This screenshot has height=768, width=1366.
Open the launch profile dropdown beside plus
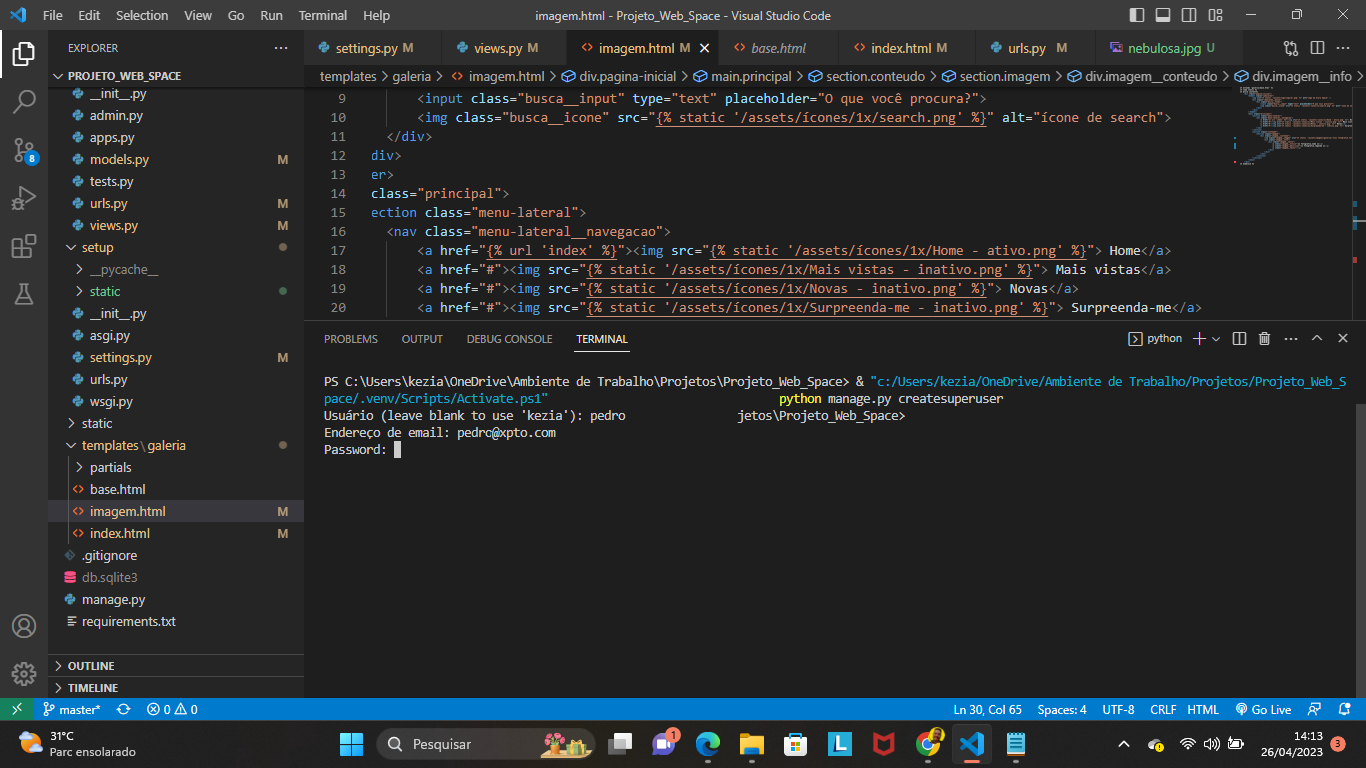click(1216, 339)
